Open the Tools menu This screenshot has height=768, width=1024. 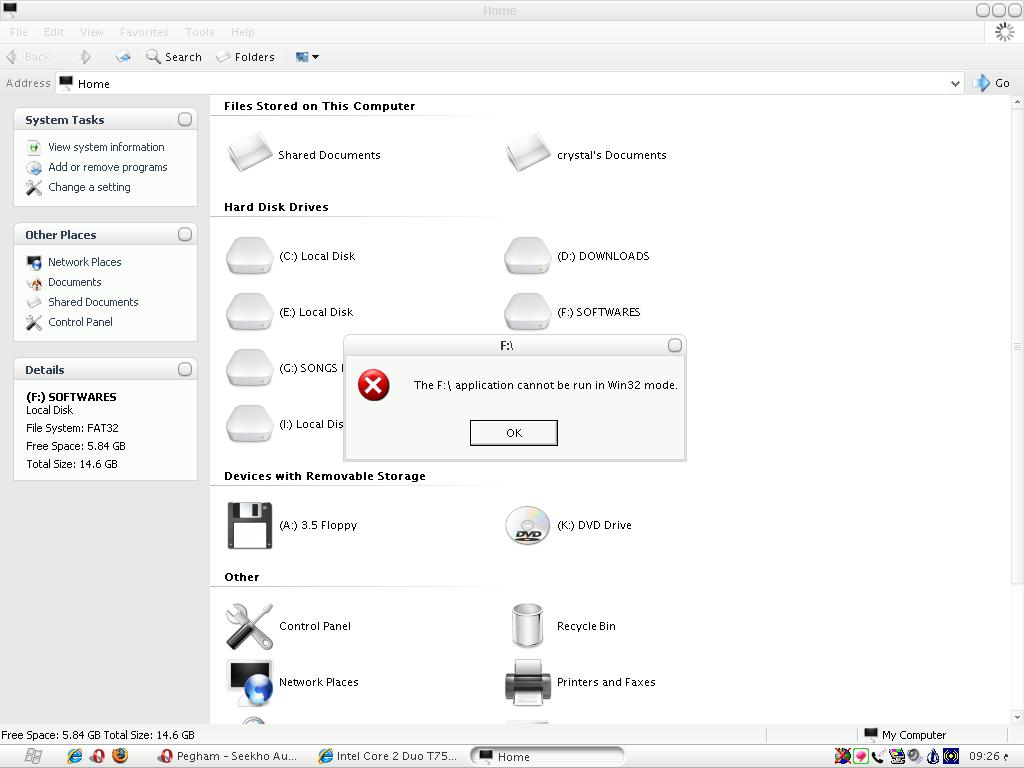coord(199,32)
